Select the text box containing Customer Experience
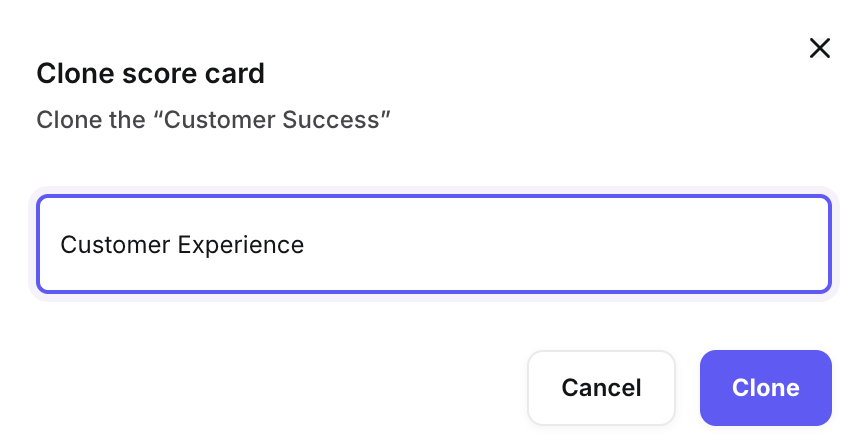This screenshot has width=868, height=444. coord(433,244)
